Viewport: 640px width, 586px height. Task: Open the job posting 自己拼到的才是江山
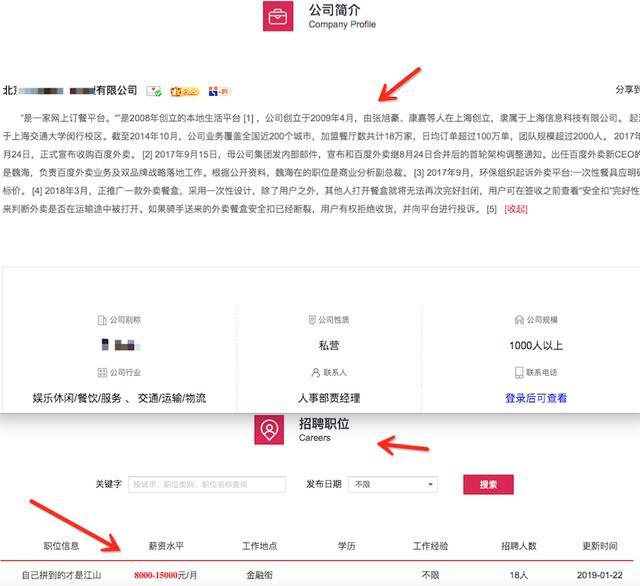pyautogui.click(x=61, y=575)
